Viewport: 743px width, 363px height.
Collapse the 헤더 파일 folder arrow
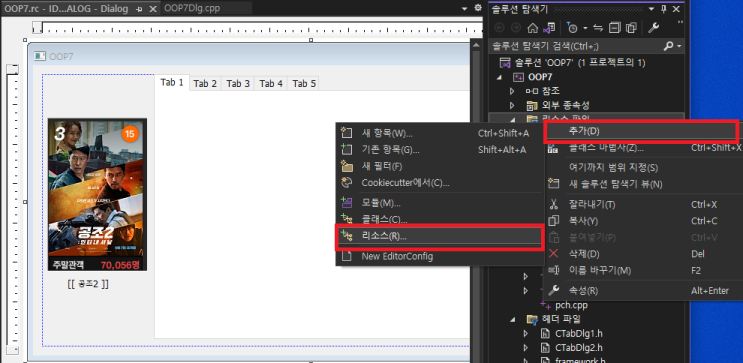click(513, 319)
